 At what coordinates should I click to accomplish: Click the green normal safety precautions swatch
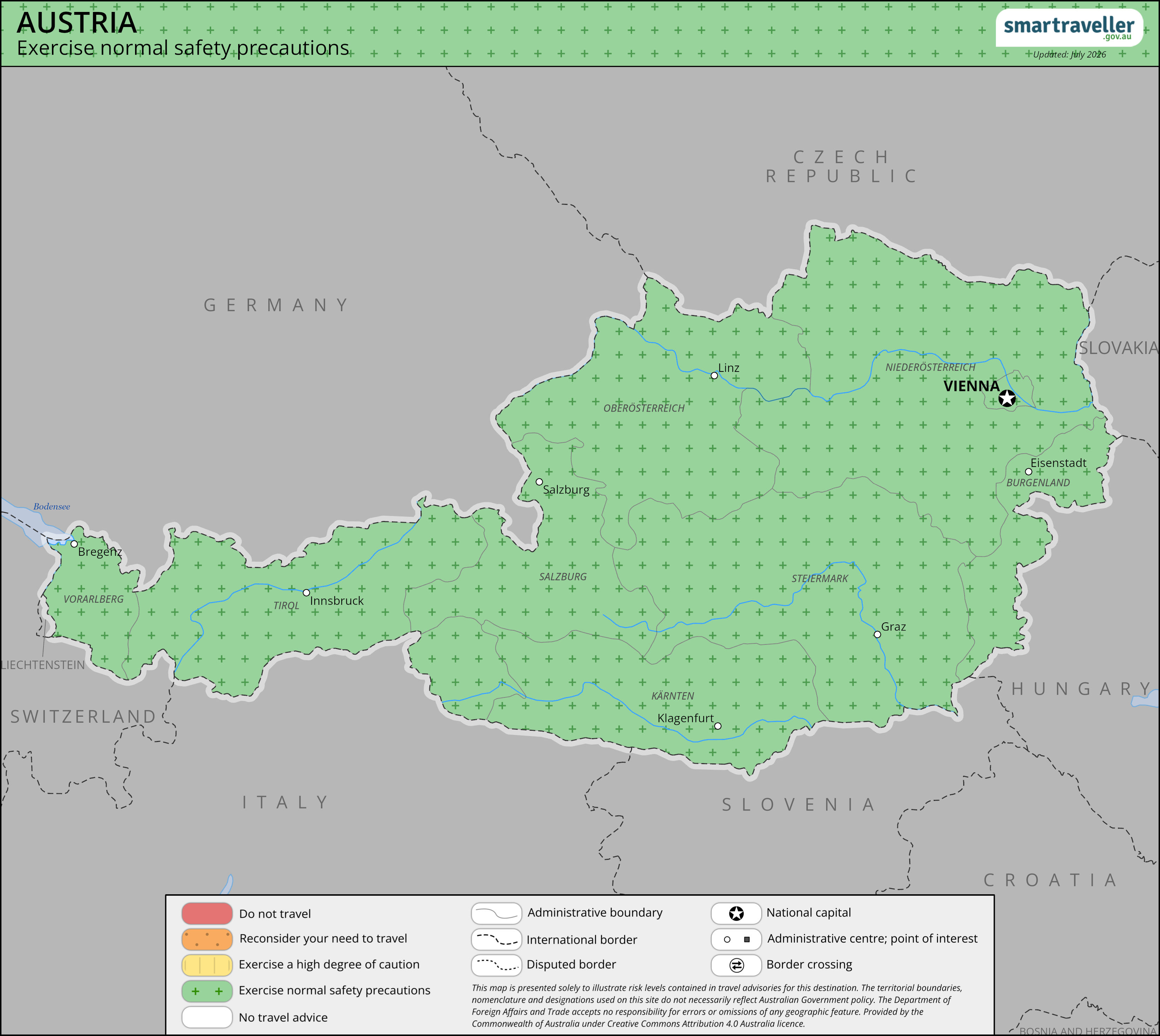(207, 991)
